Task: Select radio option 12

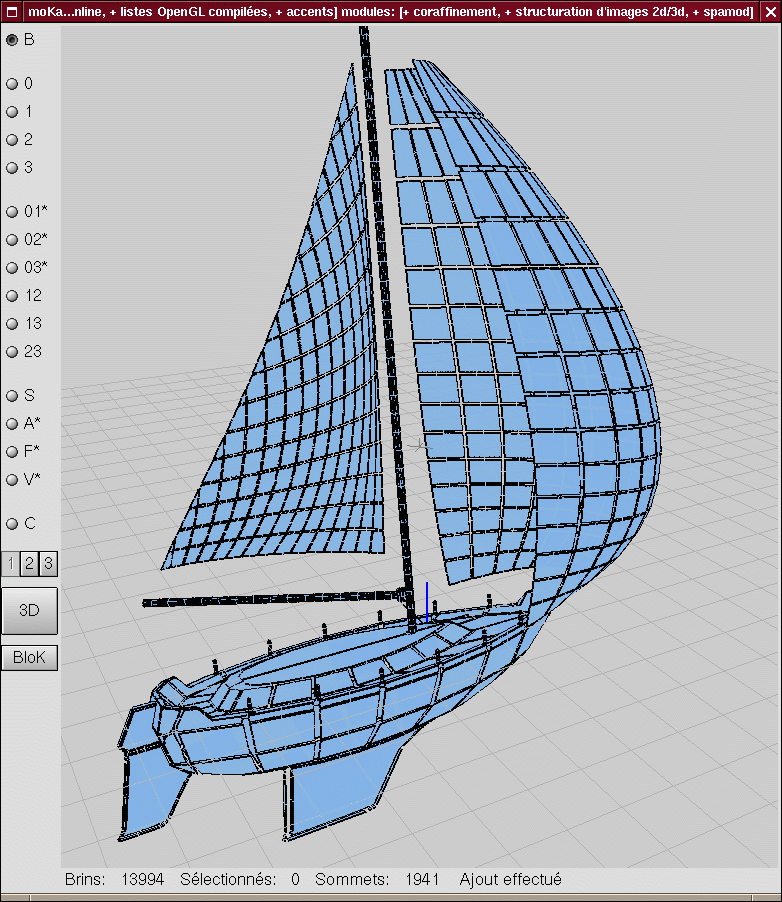Action: pos(13,296)
